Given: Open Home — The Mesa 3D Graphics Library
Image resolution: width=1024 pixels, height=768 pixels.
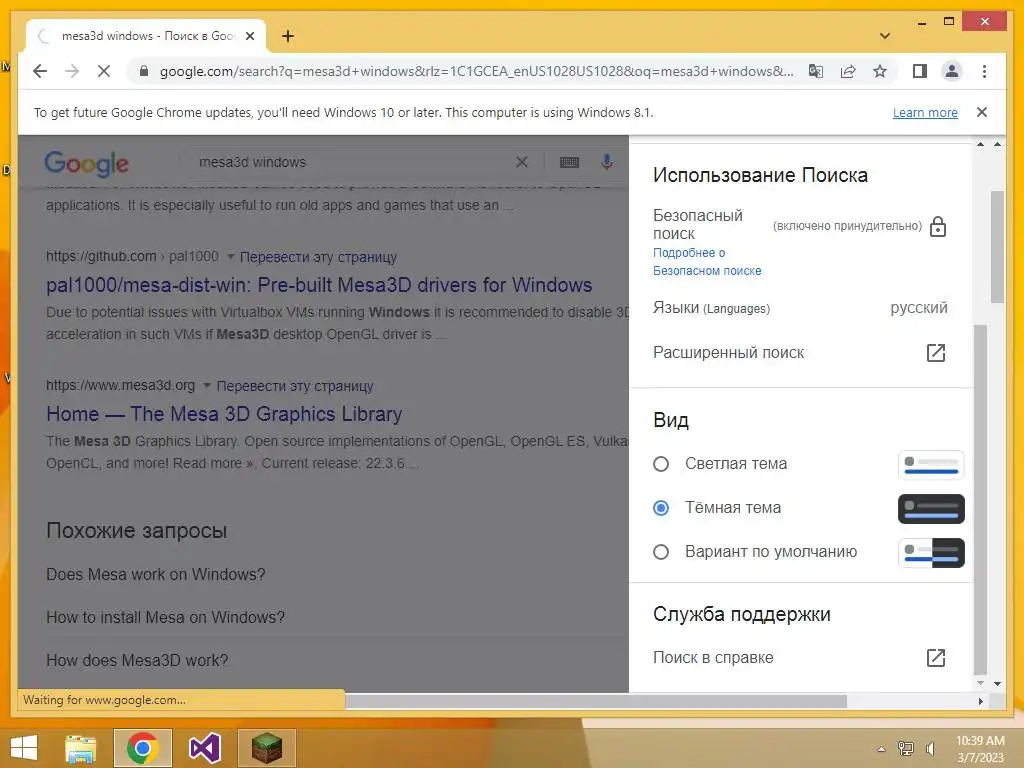Looking at the screenshot, I should [x=224, y=414].
